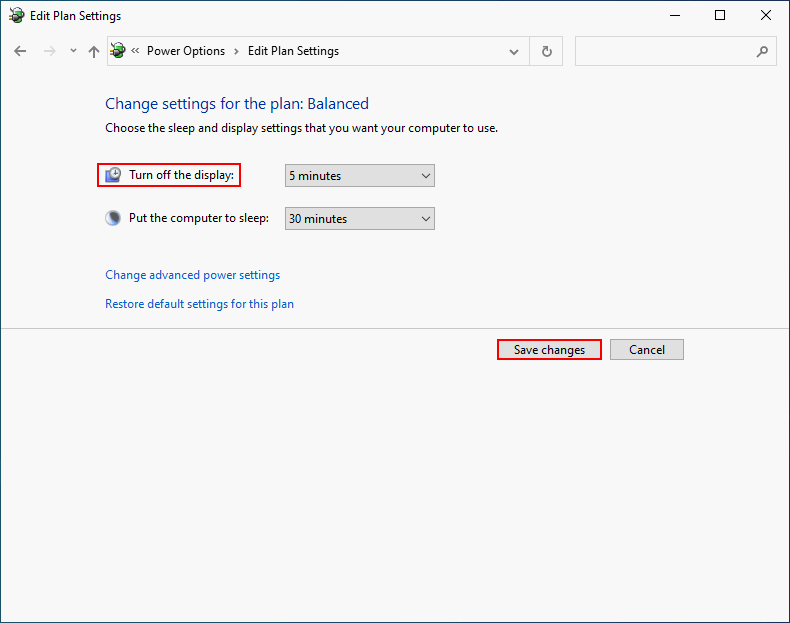Open the address bar history dropdown

click(x=514, y=51)
